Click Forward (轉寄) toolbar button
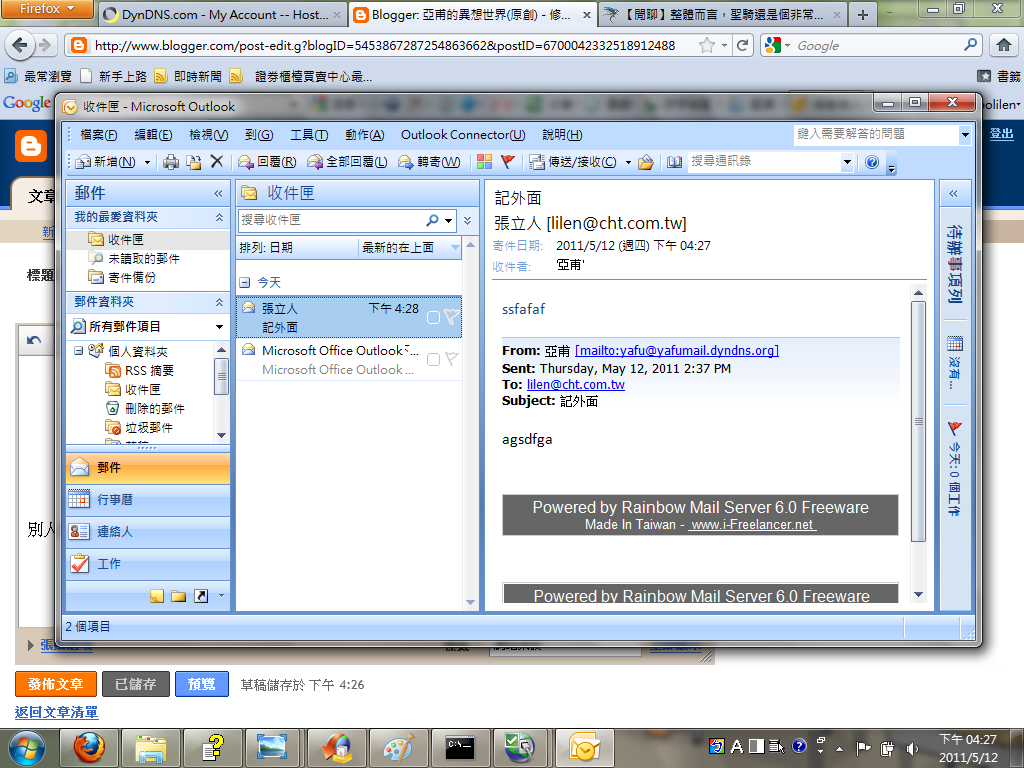 click(429, 162)
